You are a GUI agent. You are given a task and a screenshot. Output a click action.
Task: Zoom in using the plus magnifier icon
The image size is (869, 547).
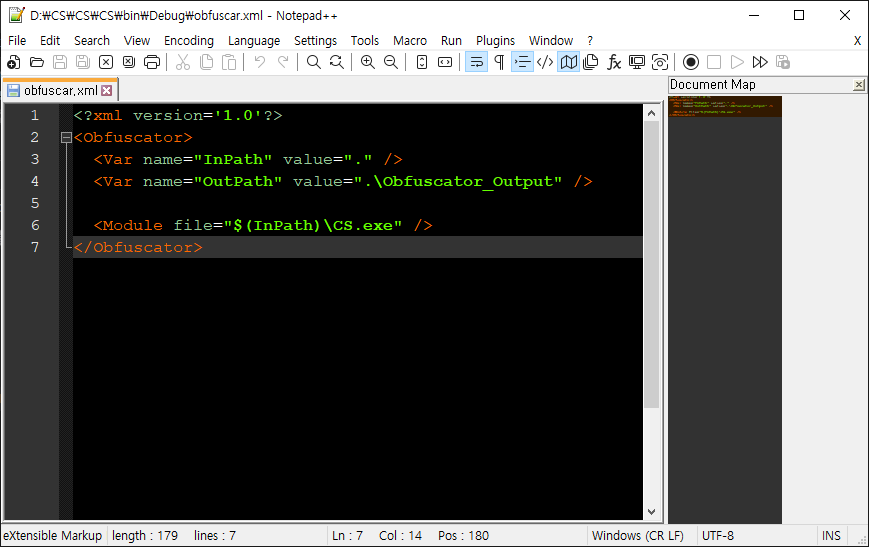click(x=367, y=62)
